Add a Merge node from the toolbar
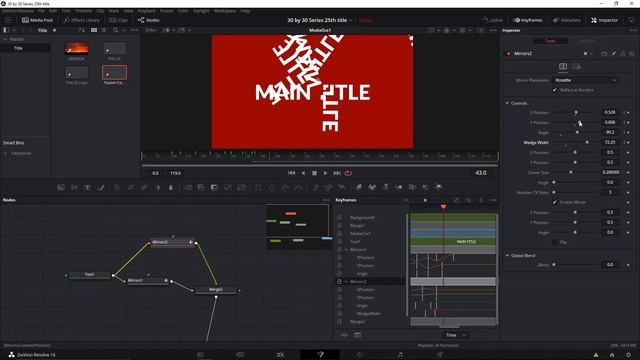The height and width of the screenshot is (360, 640). 188,187
